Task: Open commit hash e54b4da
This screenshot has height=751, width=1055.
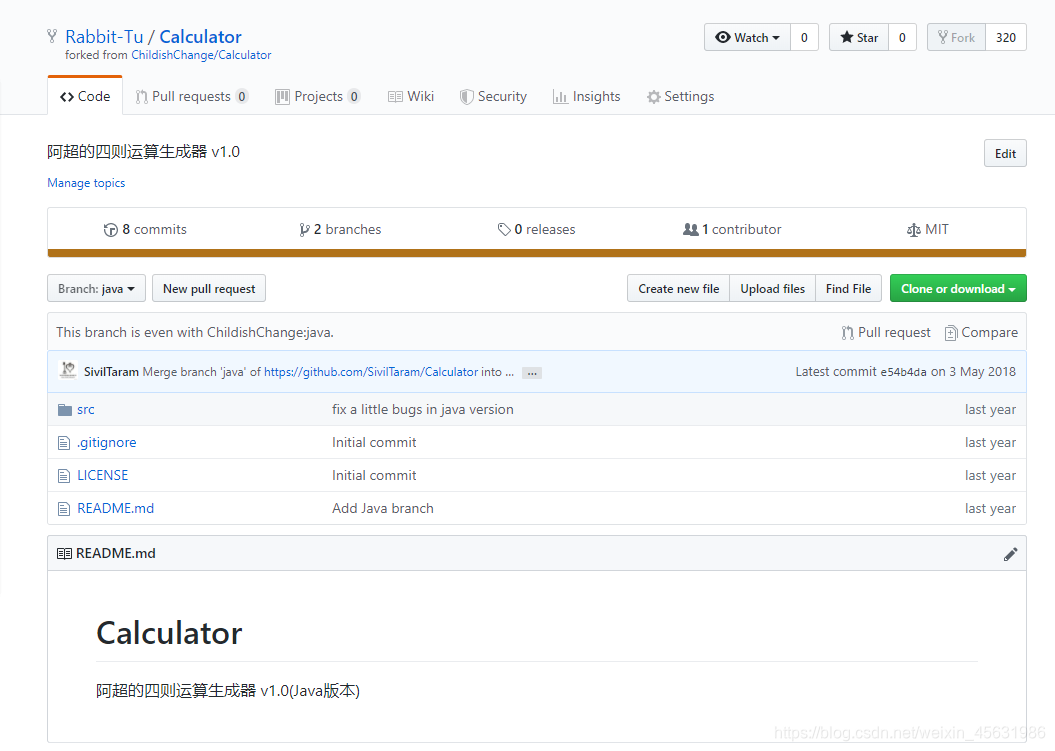Action: pyautogui.click(x=904, y=372)
